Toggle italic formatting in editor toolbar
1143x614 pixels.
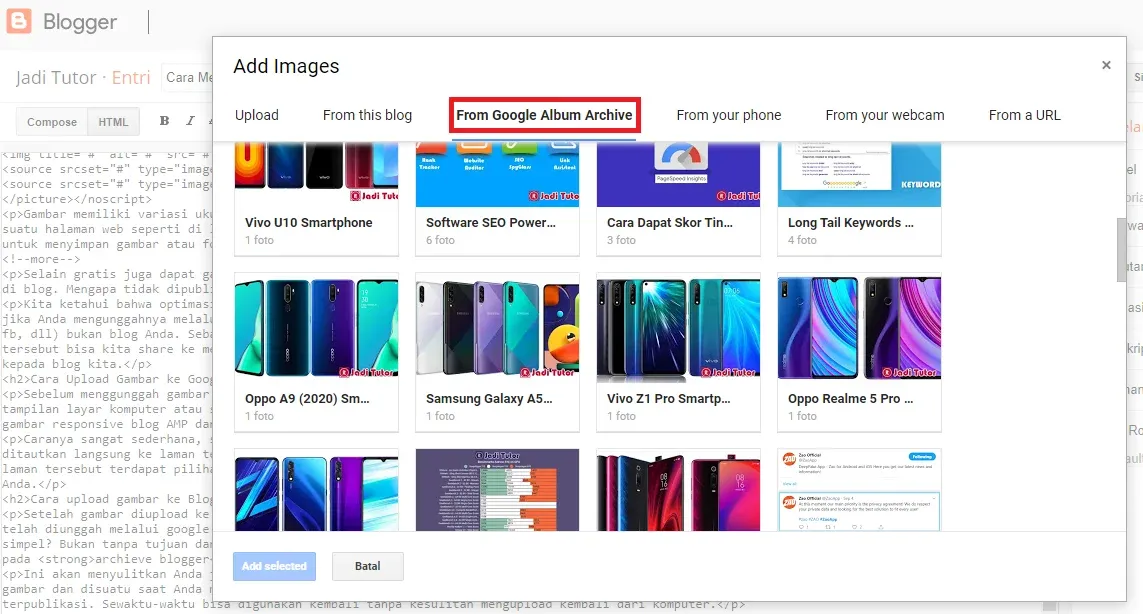190,121
